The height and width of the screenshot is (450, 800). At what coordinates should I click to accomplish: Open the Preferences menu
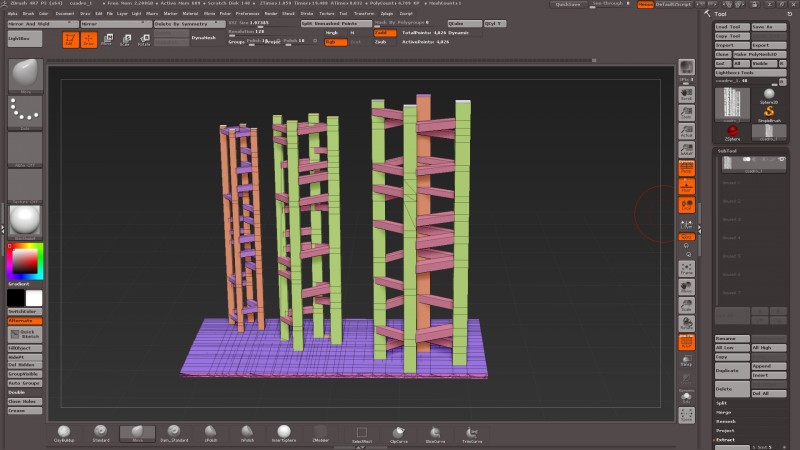pyautogui.click(x=246, y=13)
